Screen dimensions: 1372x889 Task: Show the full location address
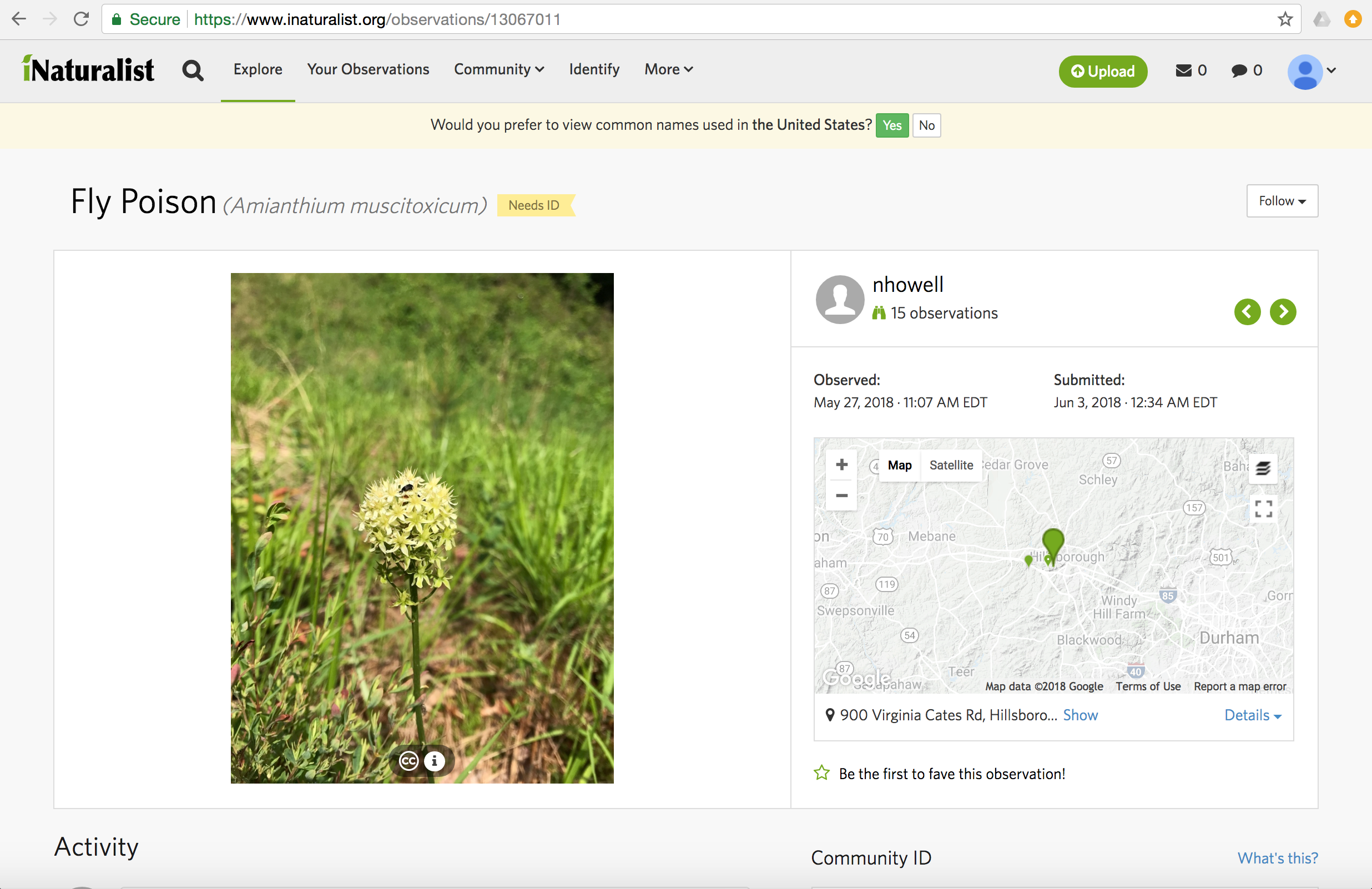coord(1080,715)
